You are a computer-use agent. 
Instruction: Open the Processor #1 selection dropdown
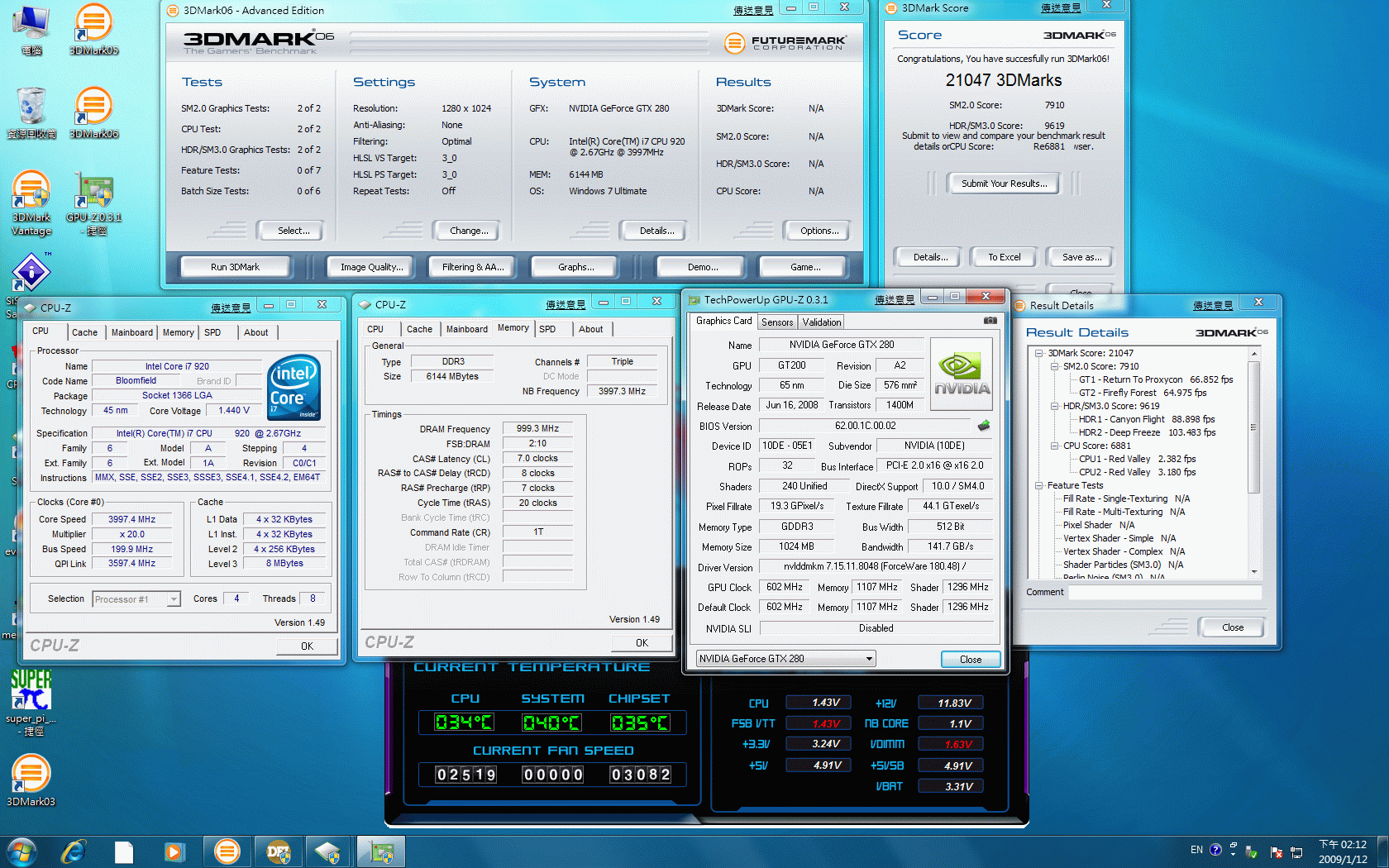click(x=136, y=599)
